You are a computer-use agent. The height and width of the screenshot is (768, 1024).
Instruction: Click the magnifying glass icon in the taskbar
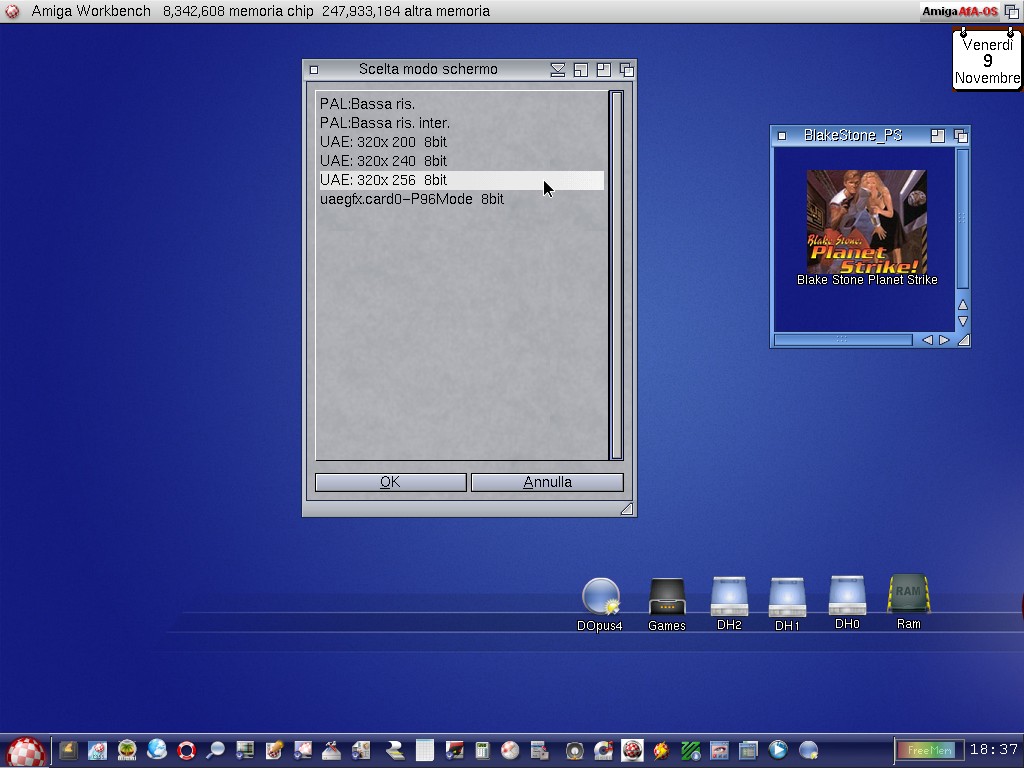click(215, 750)
